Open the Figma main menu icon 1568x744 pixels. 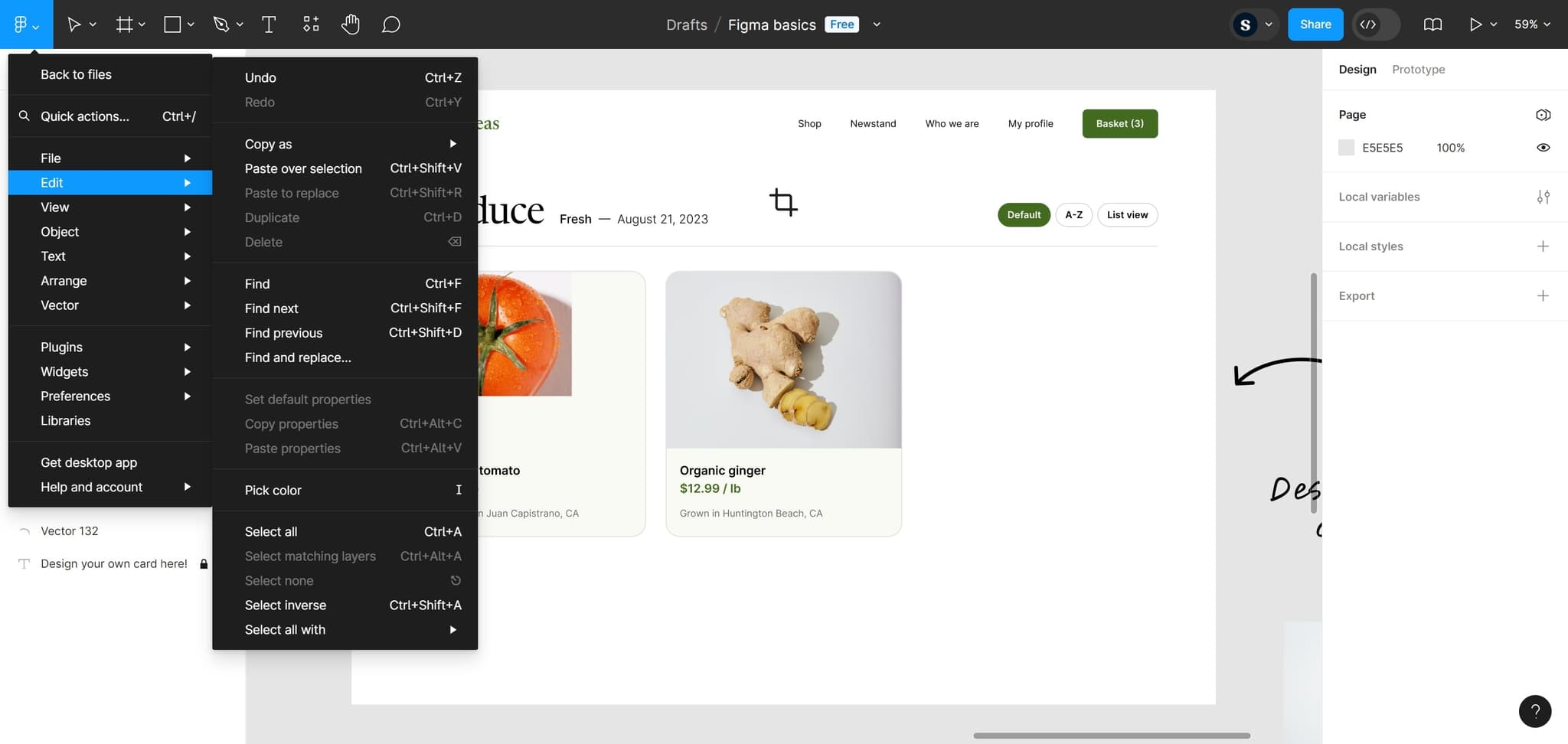(25, 24)
